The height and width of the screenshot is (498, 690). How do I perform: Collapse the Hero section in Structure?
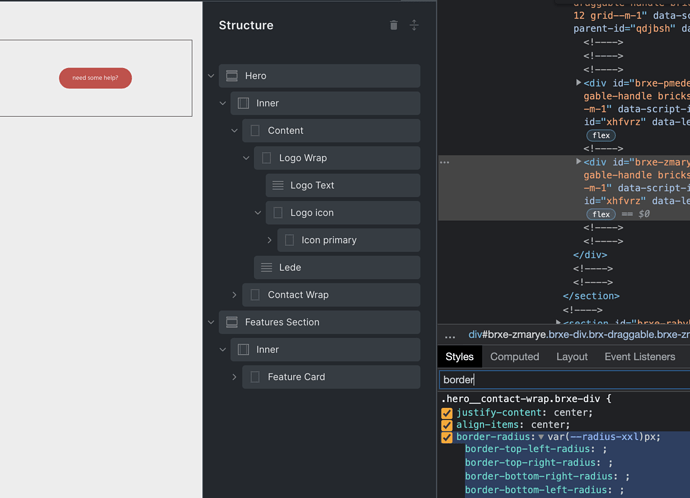pyautogui.click(x=211, y=76)
